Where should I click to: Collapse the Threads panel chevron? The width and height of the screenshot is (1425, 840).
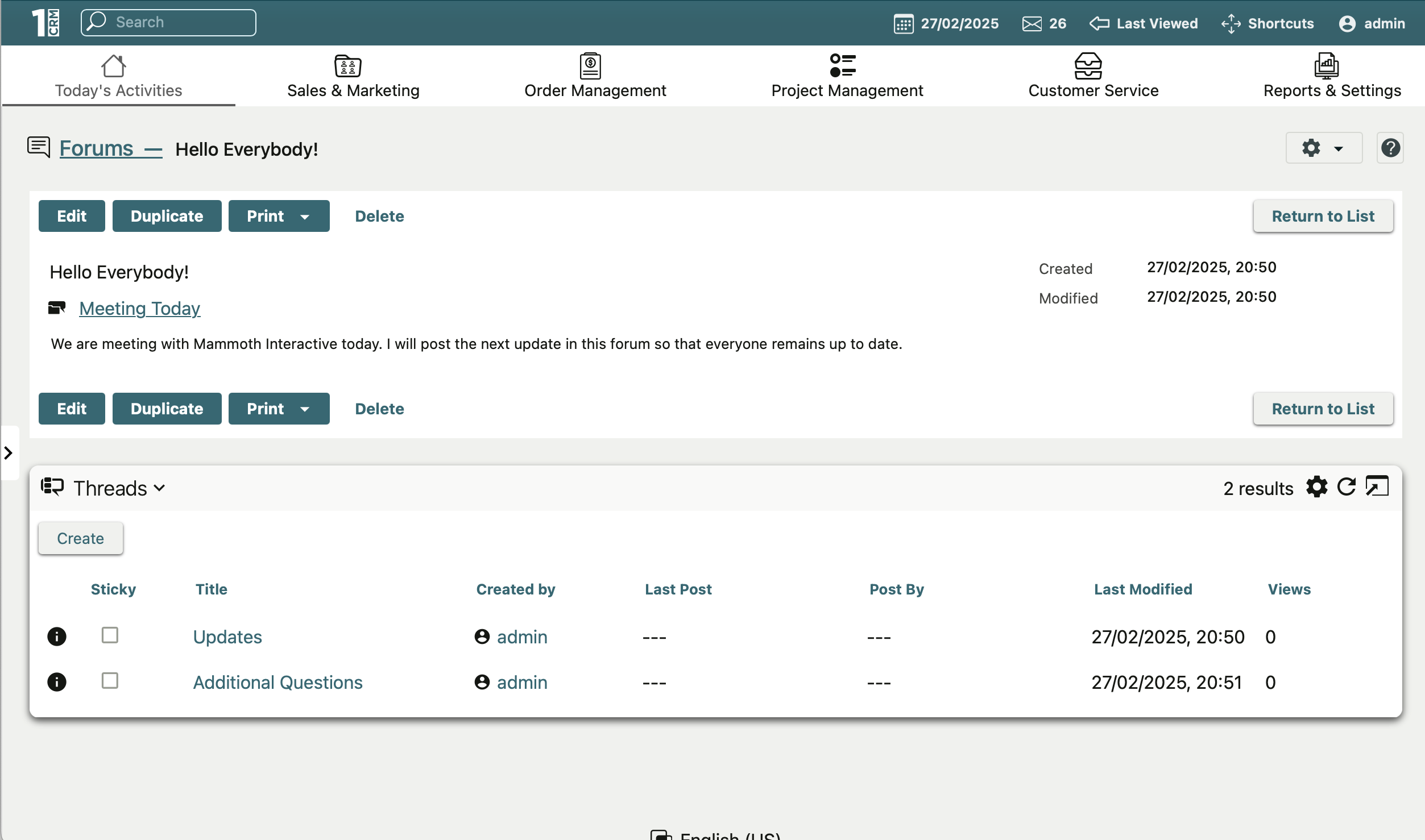pos(160,488)
